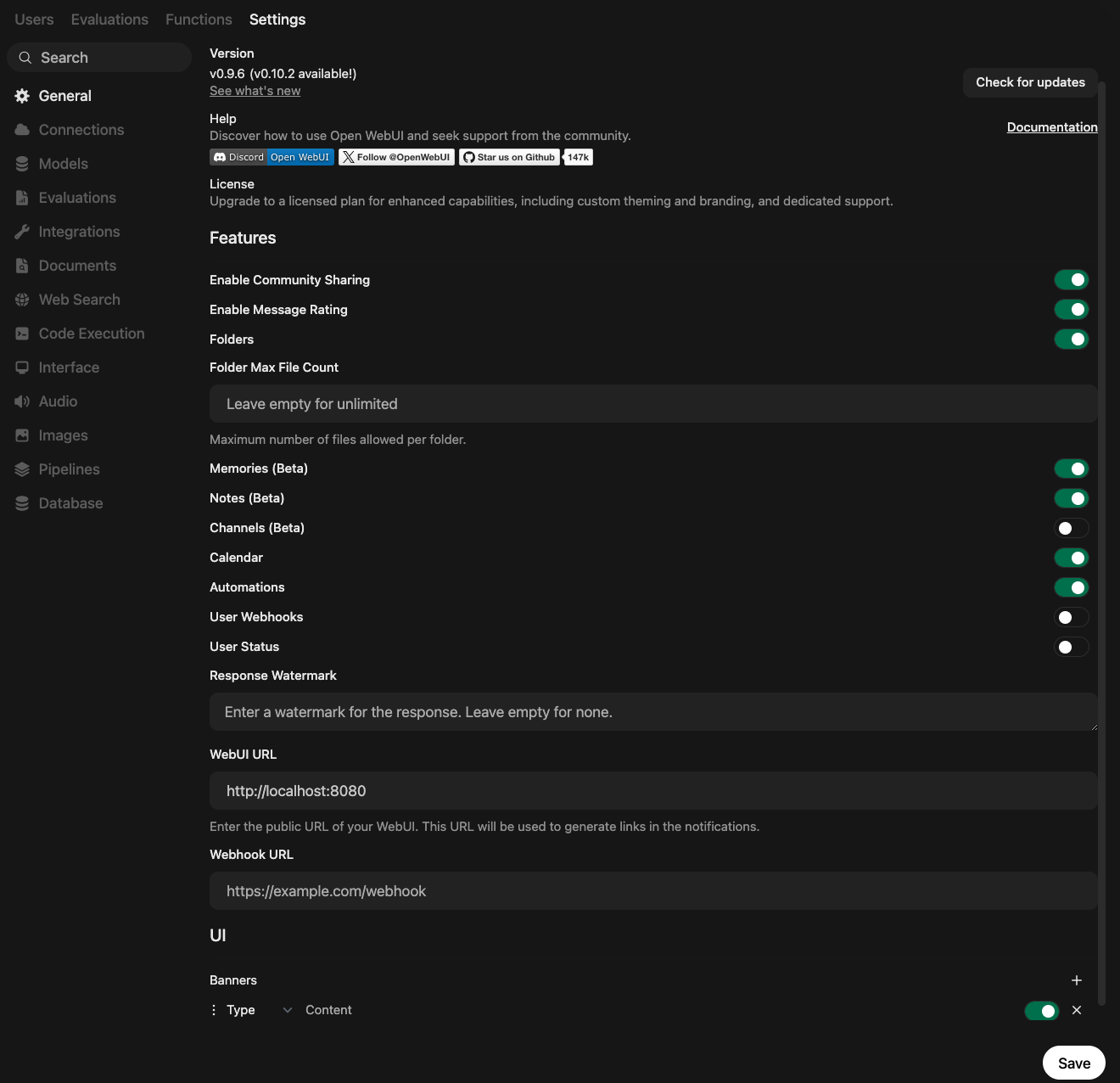The width and height of the screenshot is (1120, 1083).
Task: Click the search magnifier icon
Action: [x=25, y=58]
